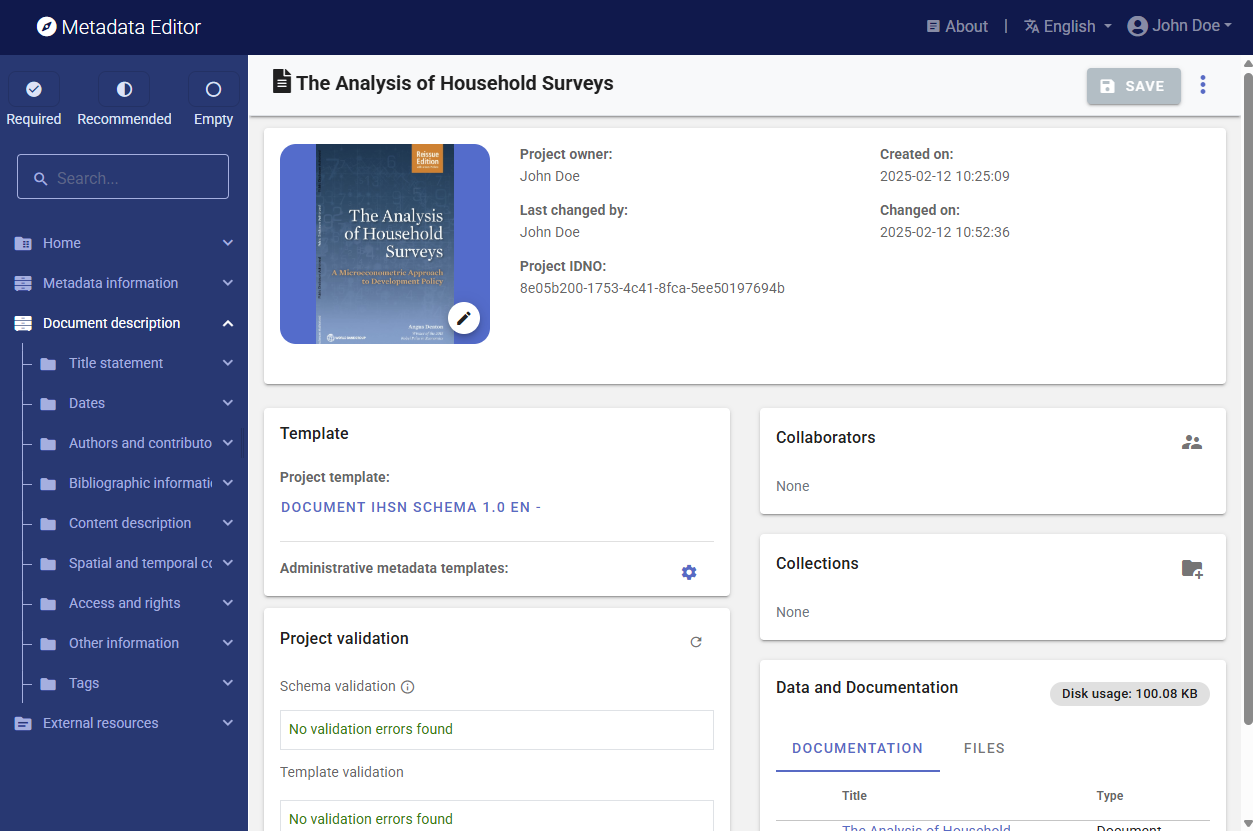Open the three-dot more options menu

(x=1203, y=85)
